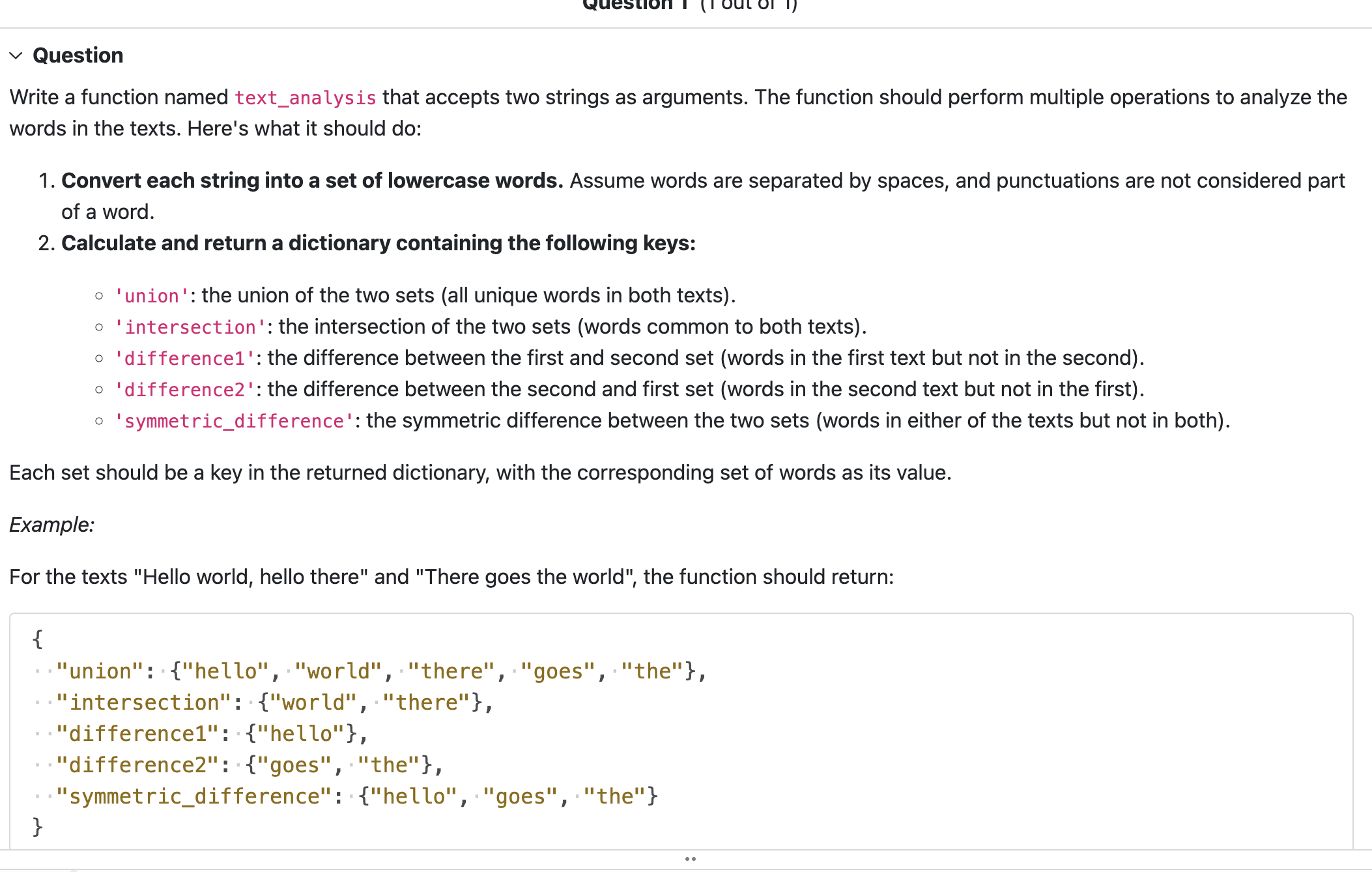Click the 'union' code token in bullet list
The width and height of the screenshot is (1372, 872).
point(151,295)
